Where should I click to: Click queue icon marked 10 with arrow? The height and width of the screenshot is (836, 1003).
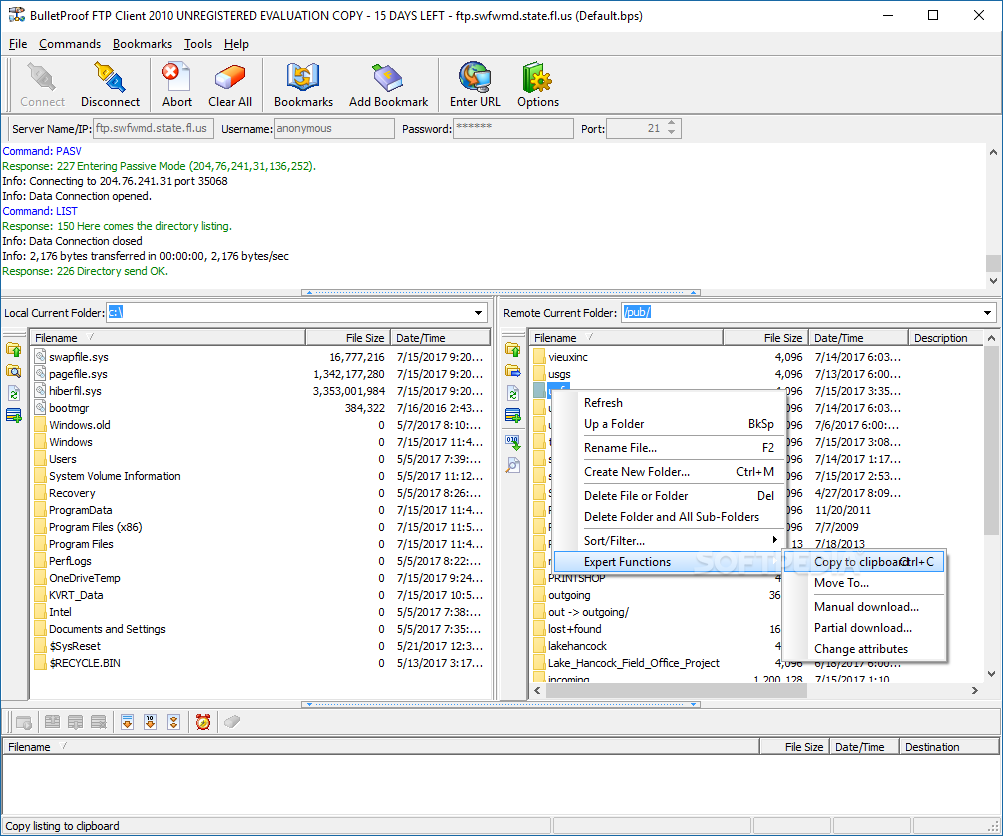pos(150,722)
